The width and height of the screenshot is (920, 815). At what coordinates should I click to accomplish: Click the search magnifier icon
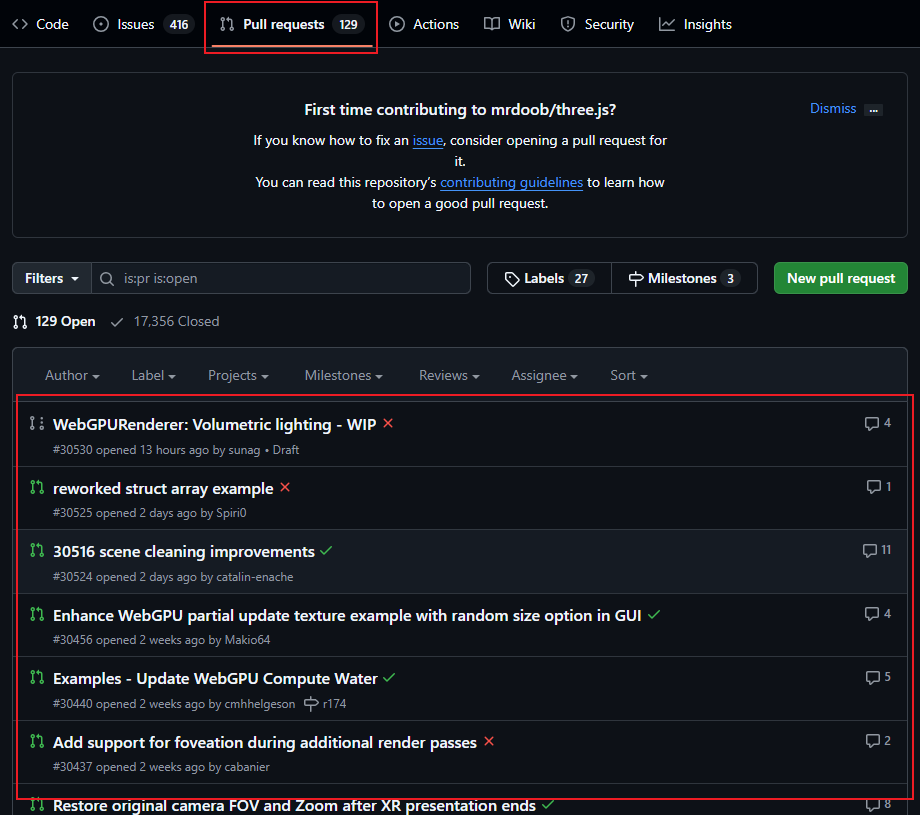click(x=107, y=279)
